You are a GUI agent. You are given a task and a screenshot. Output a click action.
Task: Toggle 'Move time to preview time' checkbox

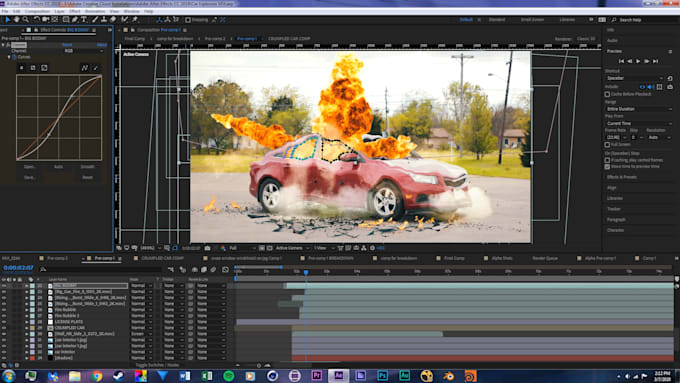tap(607, 167)
